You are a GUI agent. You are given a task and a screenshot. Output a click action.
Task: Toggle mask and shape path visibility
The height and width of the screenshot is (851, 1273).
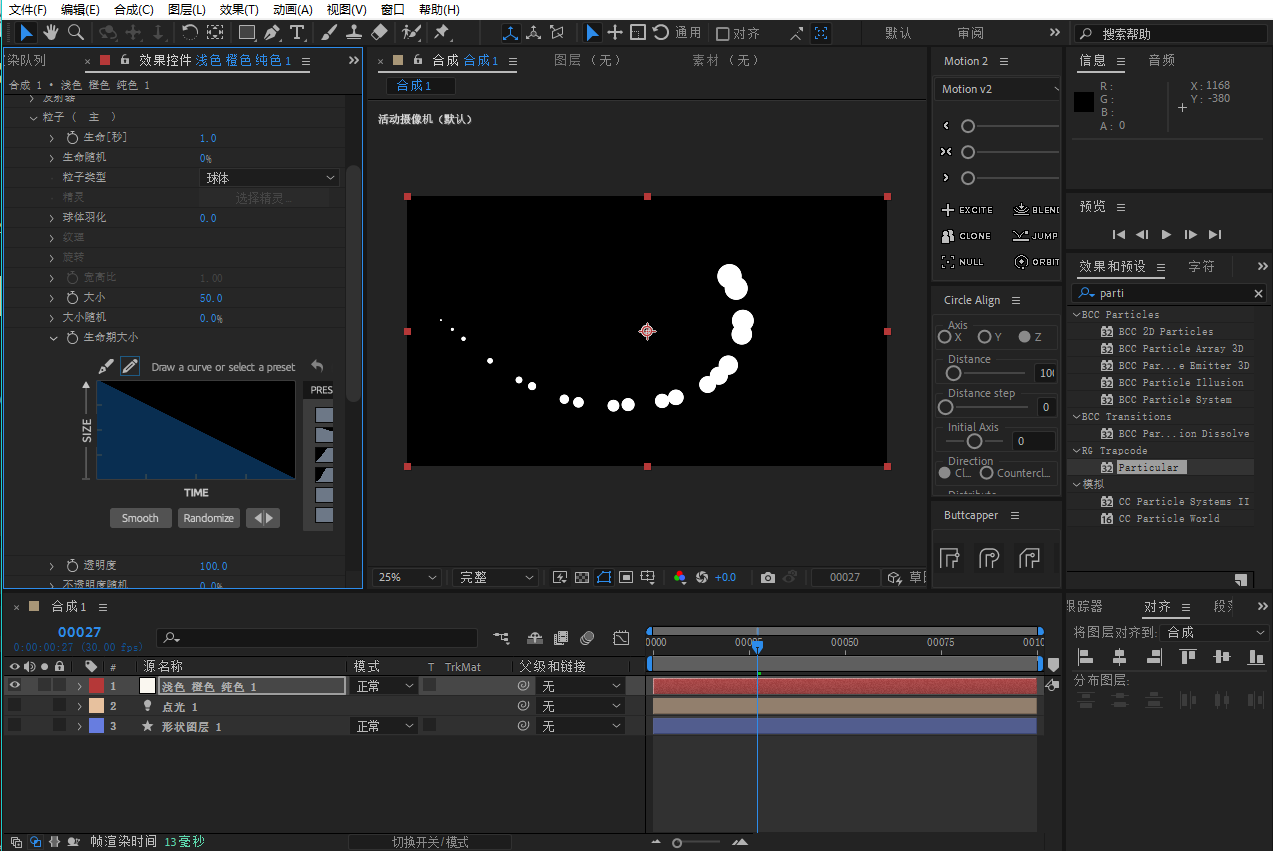tap(603, 578)
